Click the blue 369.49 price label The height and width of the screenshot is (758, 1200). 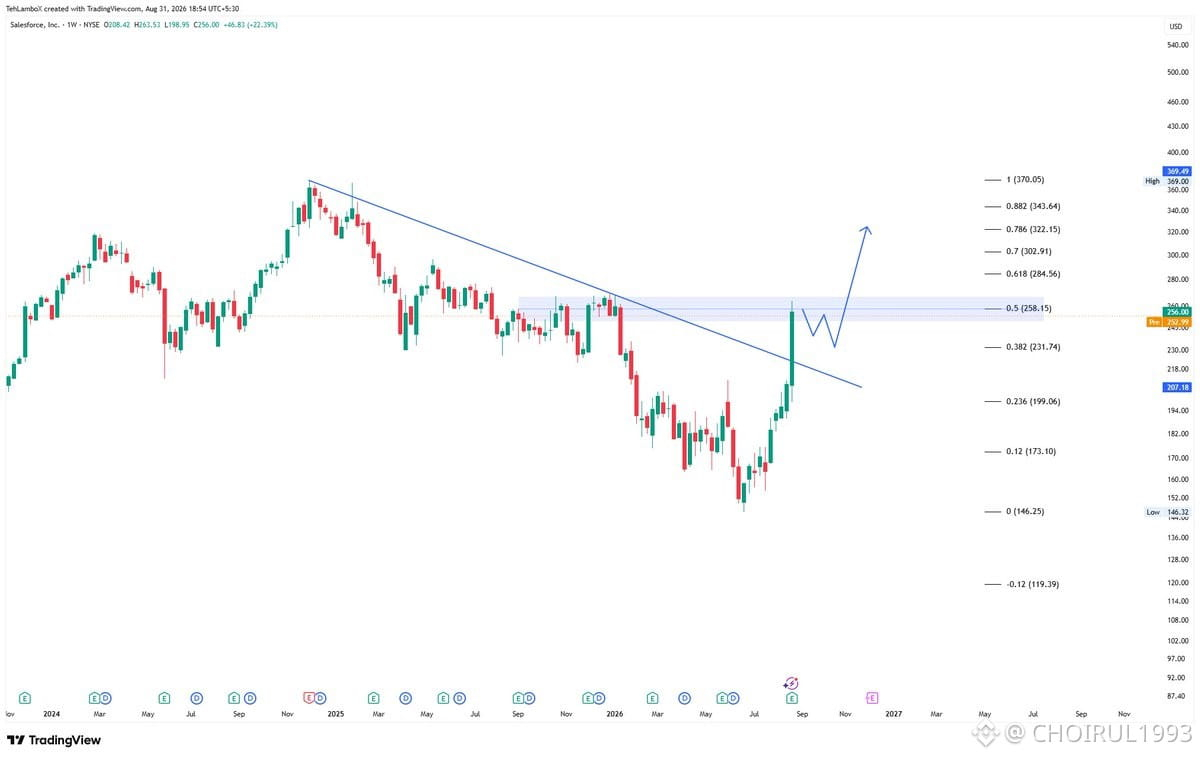pos(1177,171)
